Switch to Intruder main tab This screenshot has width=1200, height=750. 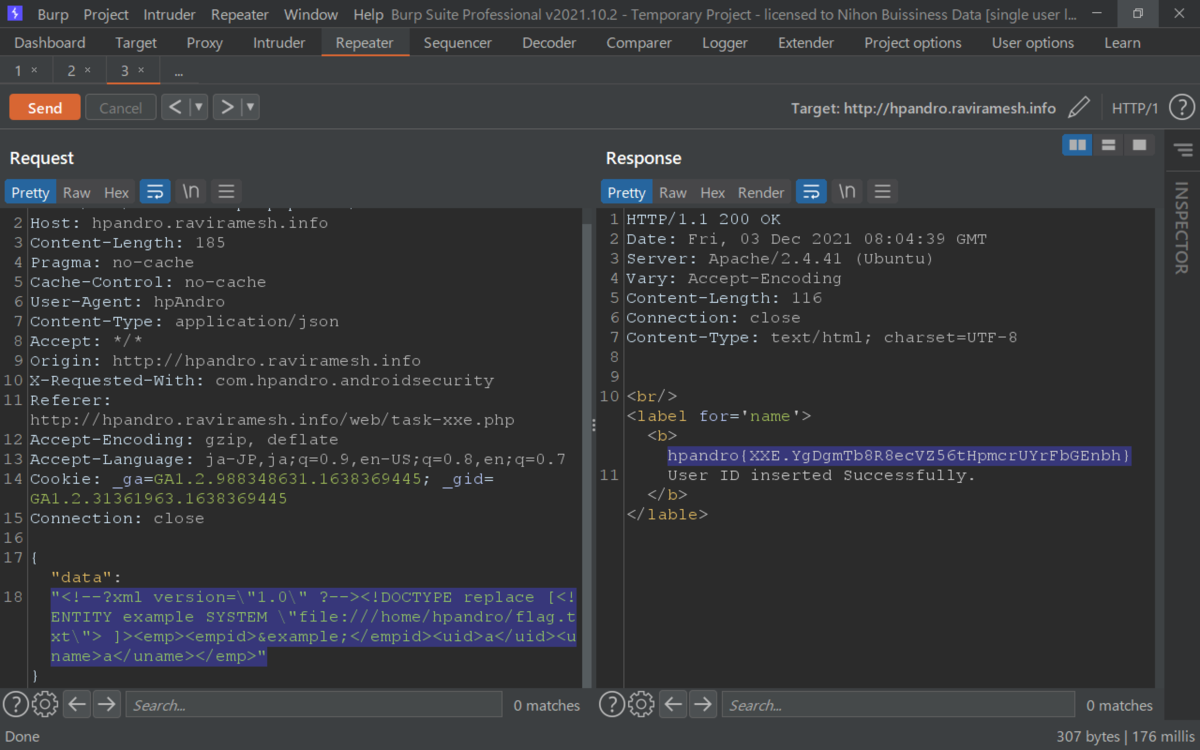coord(279,43)
